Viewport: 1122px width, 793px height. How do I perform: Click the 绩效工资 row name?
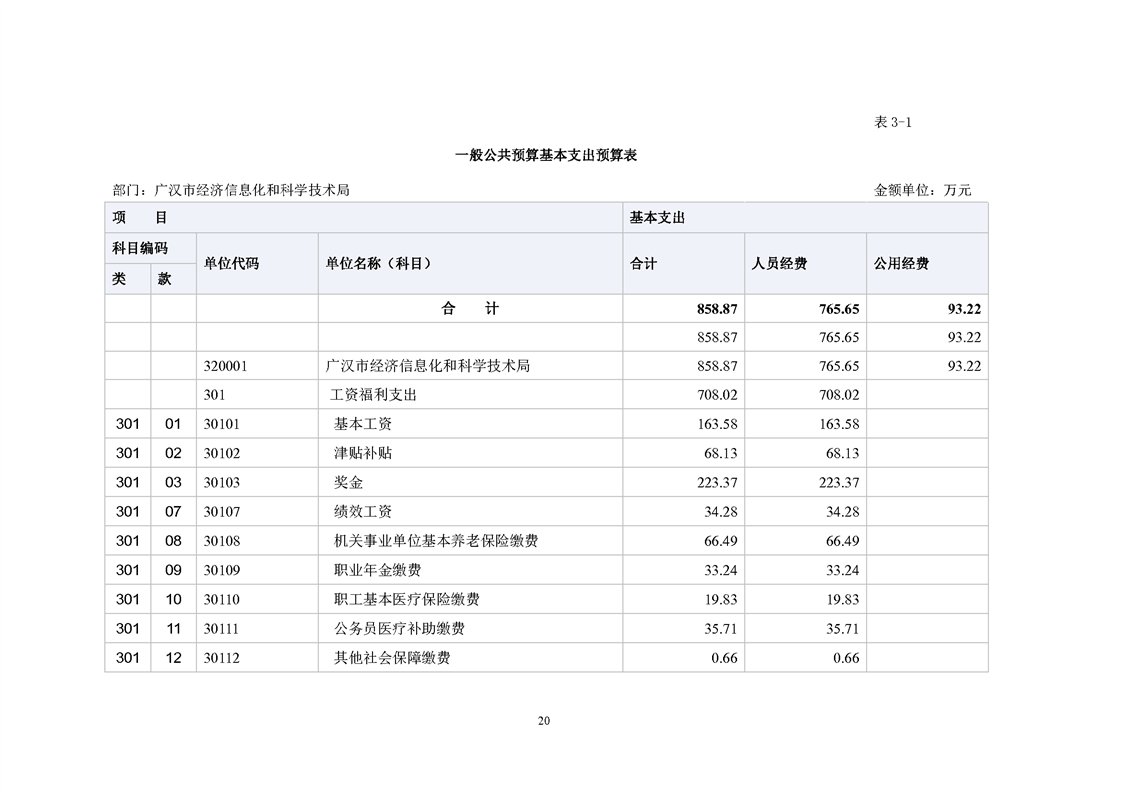pos(363,512)
